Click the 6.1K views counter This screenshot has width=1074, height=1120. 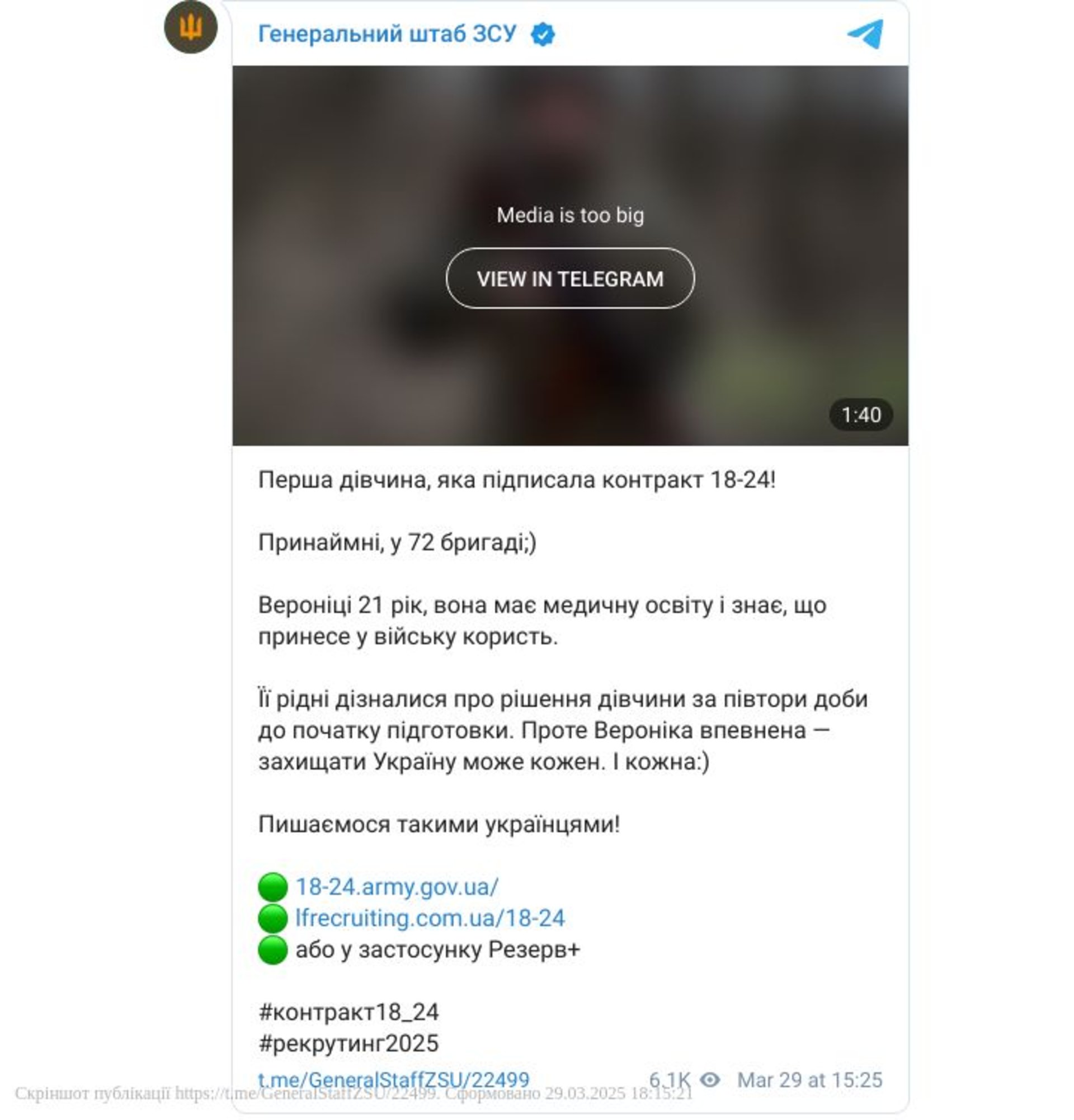670,1079
